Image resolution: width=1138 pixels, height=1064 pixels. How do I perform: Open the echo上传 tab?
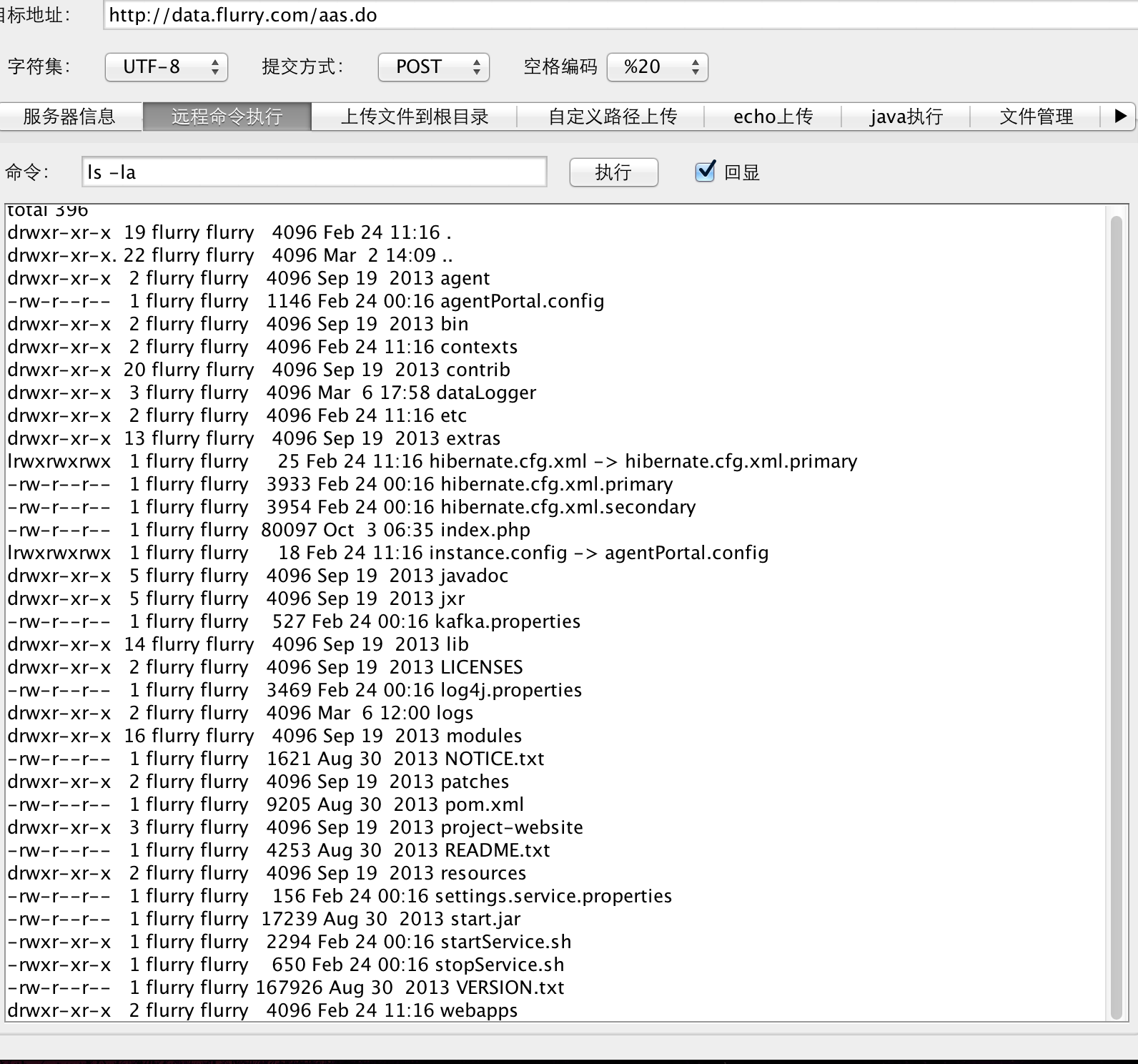tap(773, 117)
